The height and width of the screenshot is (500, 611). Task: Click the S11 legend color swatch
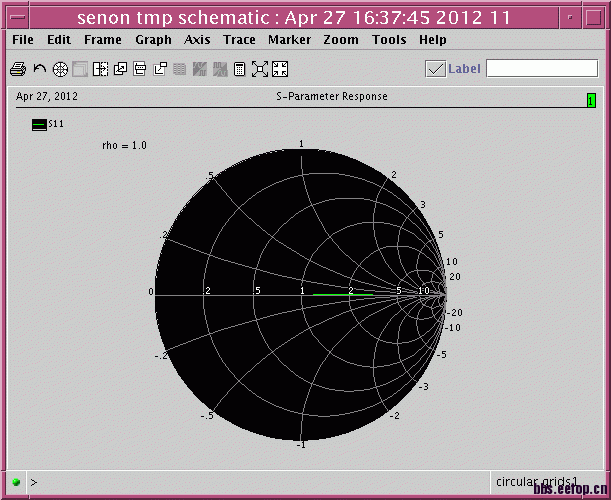click(x=39, y=125)
